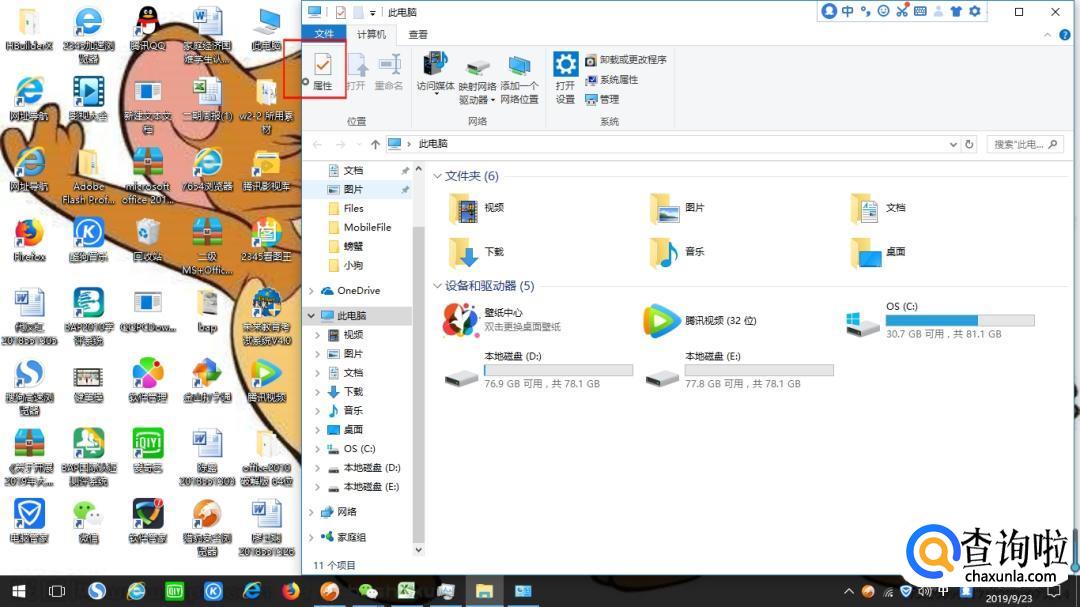Click the 搜索"此电脑" search box
This screenshot has height=607, width=1080.
point(1025,144)
